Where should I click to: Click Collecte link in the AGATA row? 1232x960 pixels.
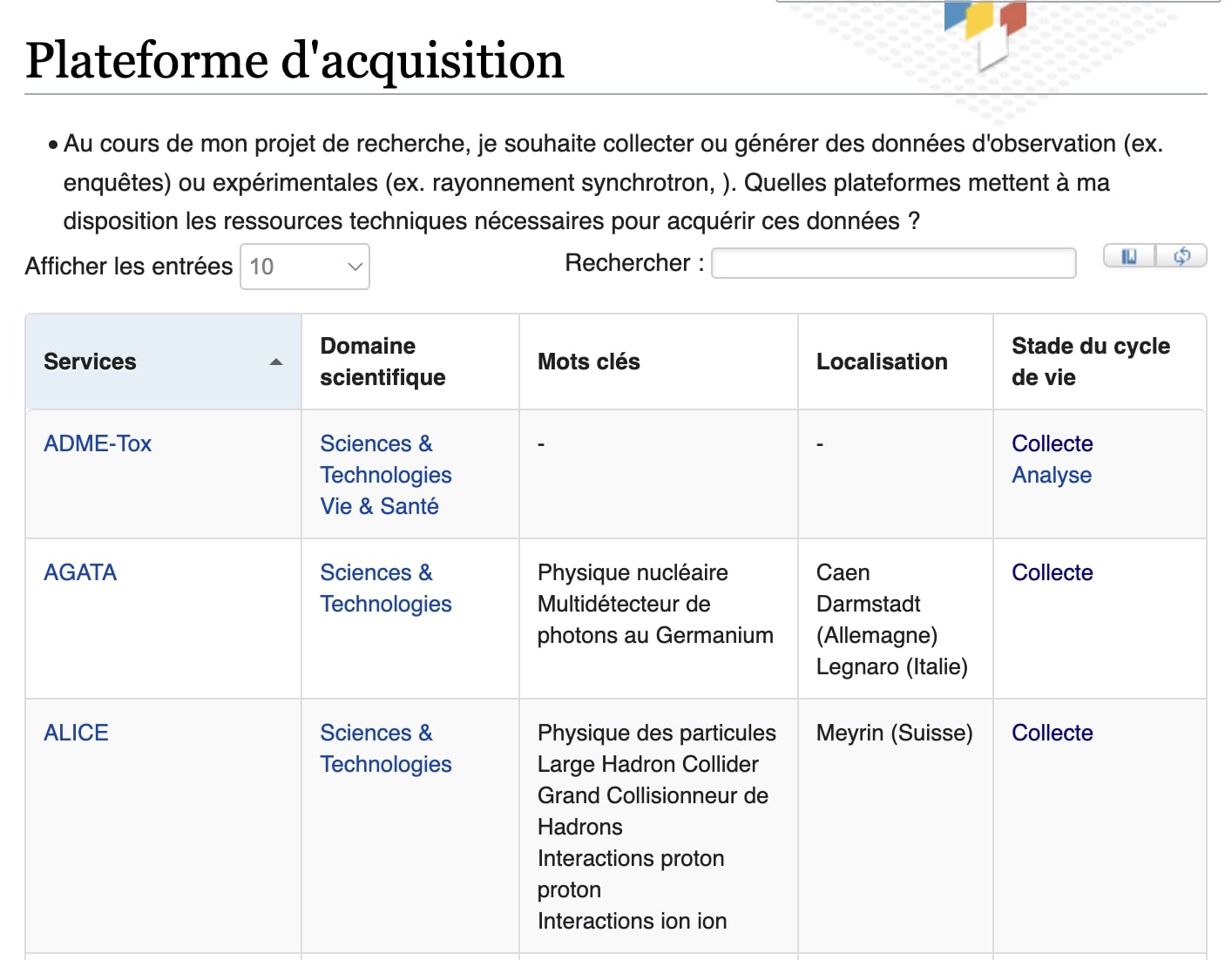[x=1052, y=572]
